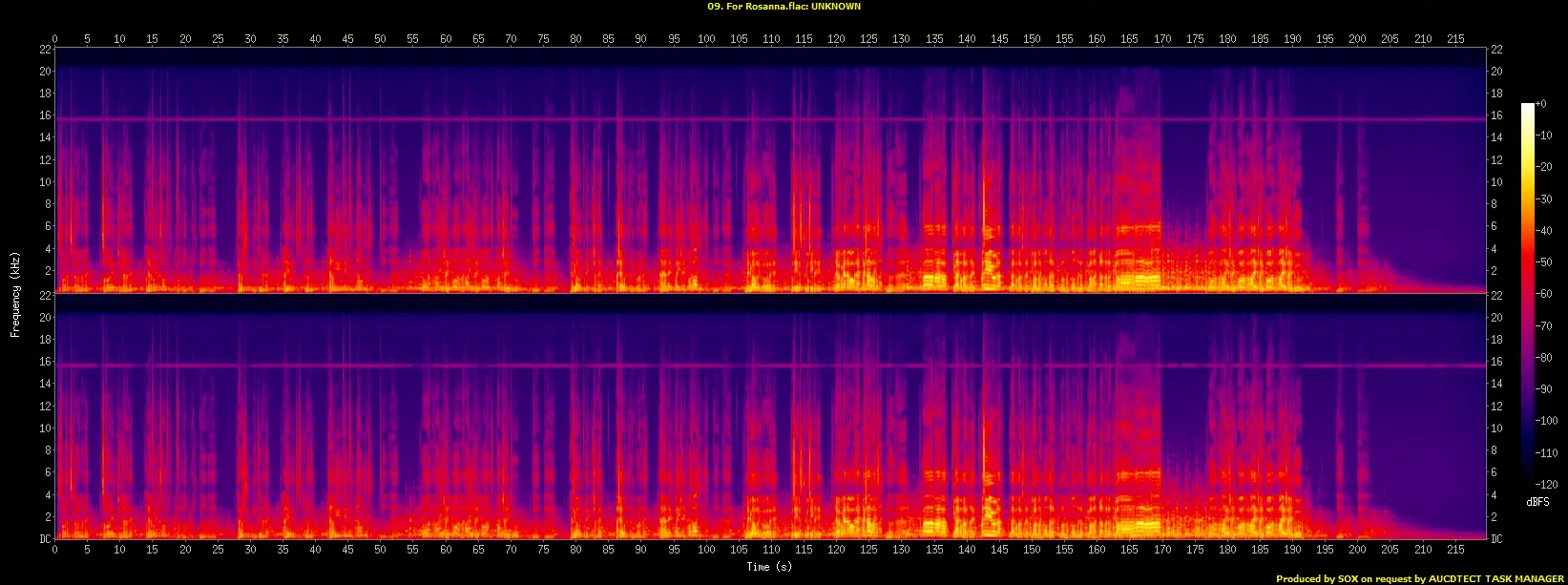
Task: Click the 'dBFS' label below the color scale
Action: tap(1537, 502)
